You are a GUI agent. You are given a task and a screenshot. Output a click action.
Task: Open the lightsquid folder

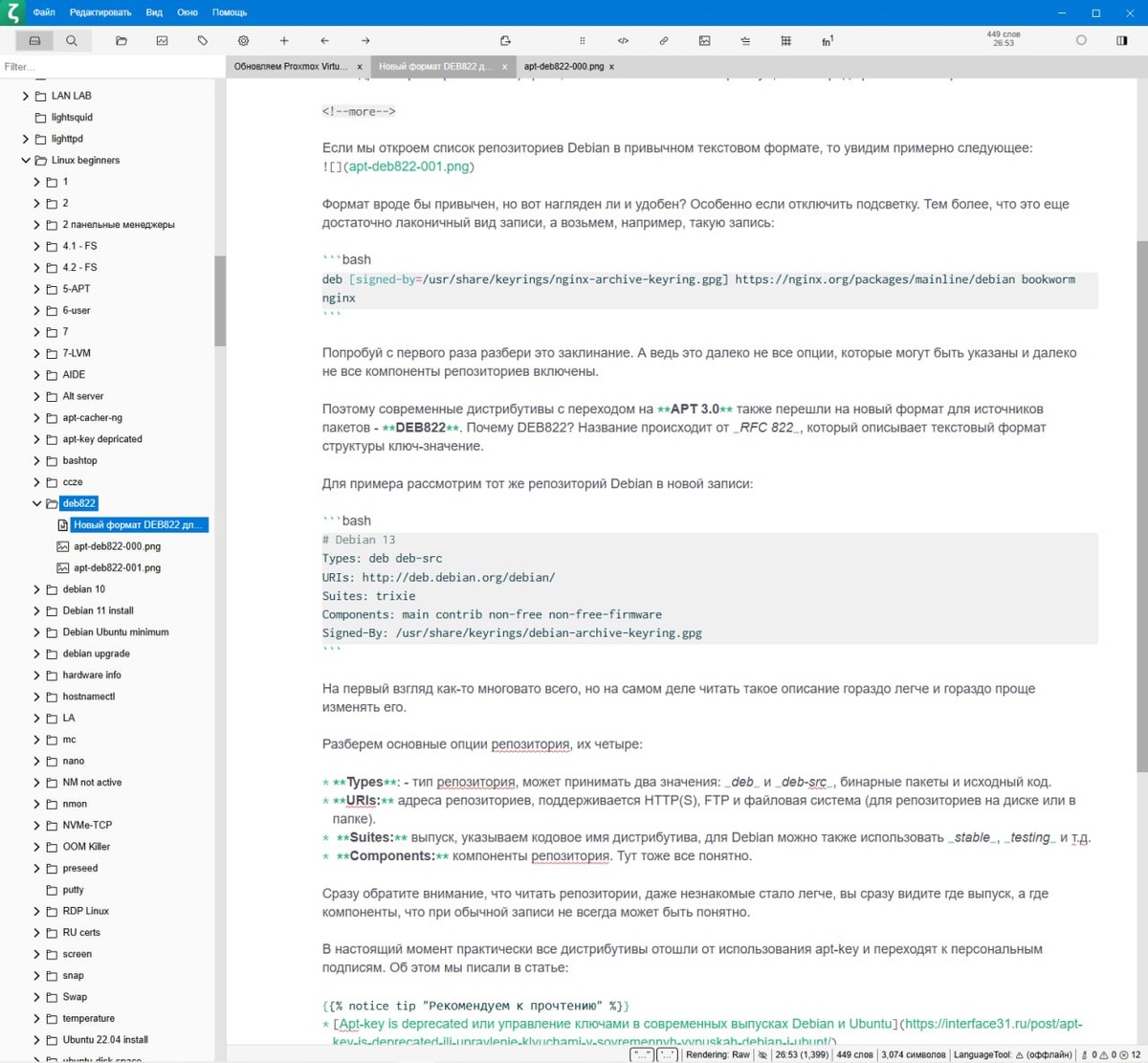tap(72, 118)
